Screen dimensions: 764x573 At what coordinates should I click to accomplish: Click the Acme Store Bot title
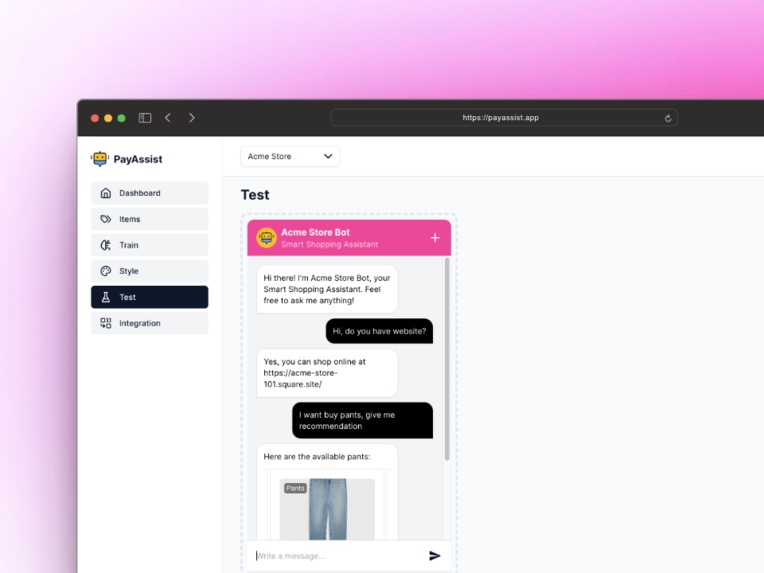[x=315, y=232]
